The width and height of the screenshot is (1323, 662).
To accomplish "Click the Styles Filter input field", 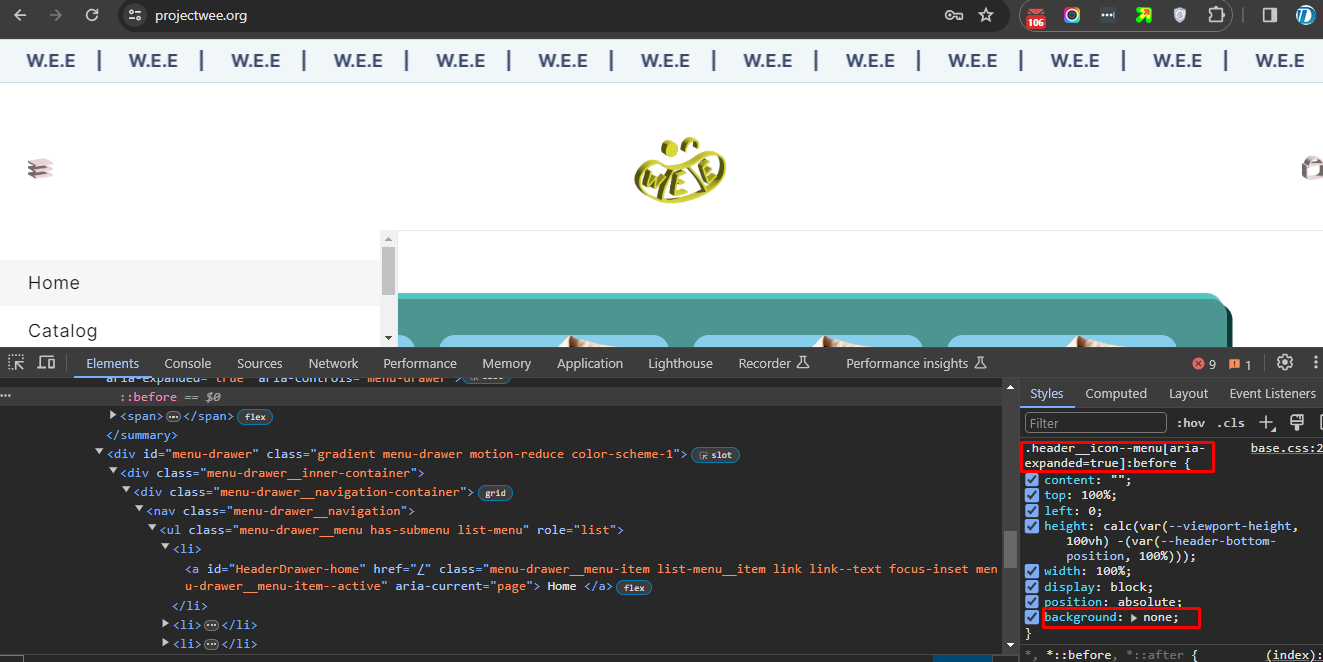I will point(1096,423).
